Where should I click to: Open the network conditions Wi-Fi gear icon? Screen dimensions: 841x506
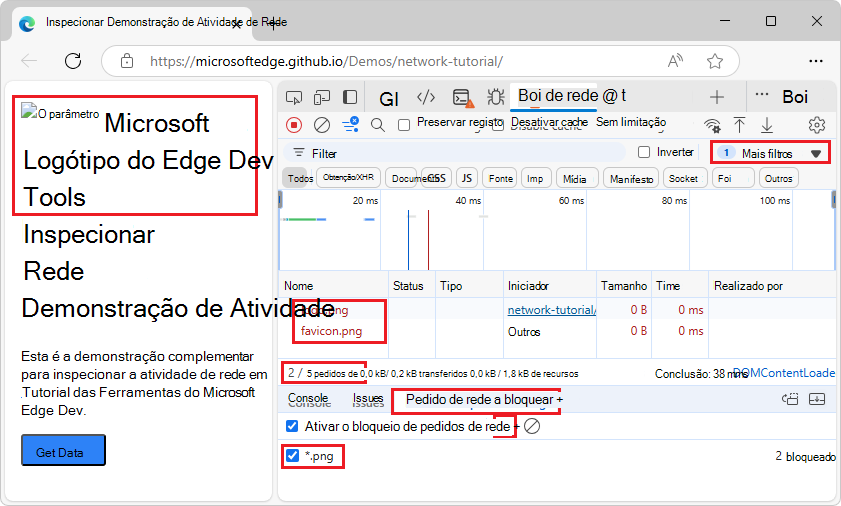pyautogui.click(x=712, y=125)
